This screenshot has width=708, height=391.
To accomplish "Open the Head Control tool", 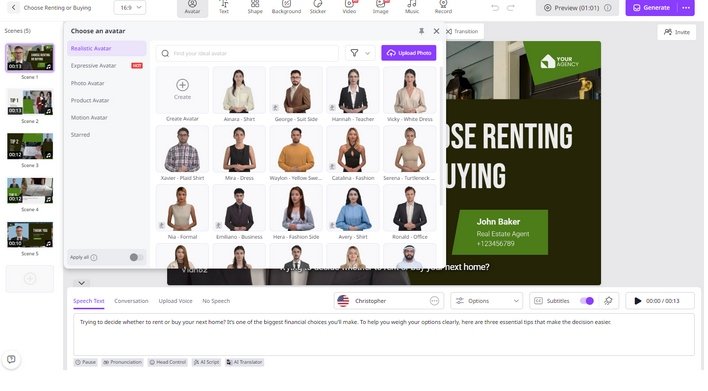I will point(168,362).
